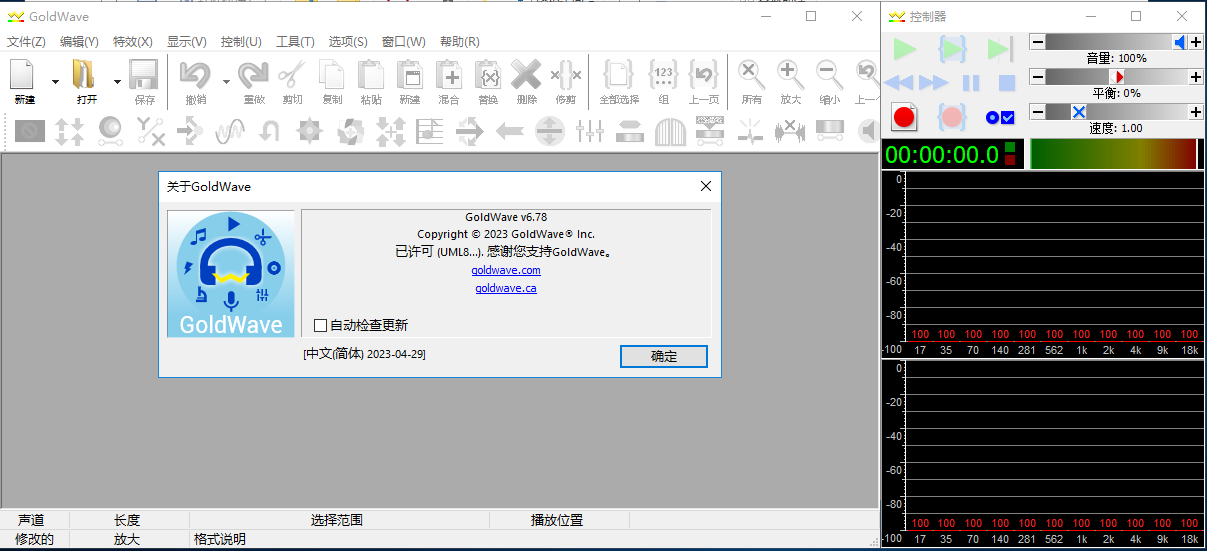Click the 音量 volume slider
The image size is (1207, 551).
pos(1117,42)
